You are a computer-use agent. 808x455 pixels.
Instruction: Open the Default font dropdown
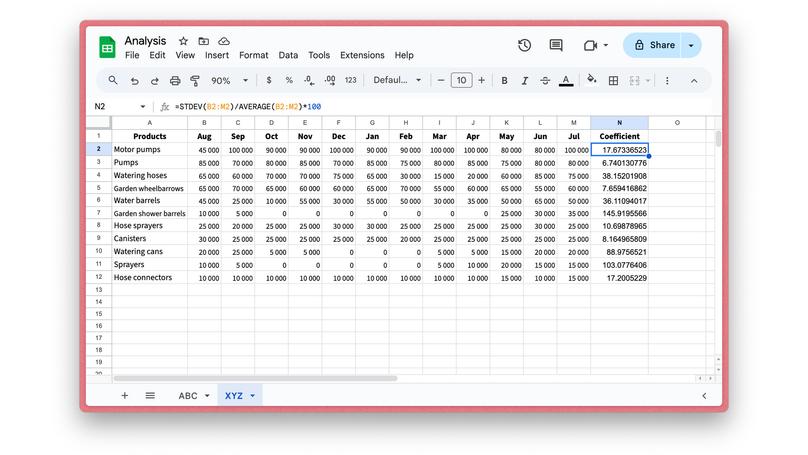point(397,80)
